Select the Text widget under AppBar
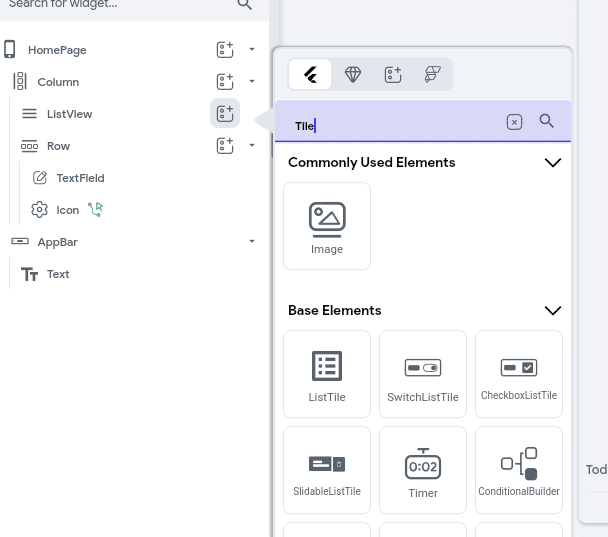This screenshot has height=537, width=608. point(58,274)
